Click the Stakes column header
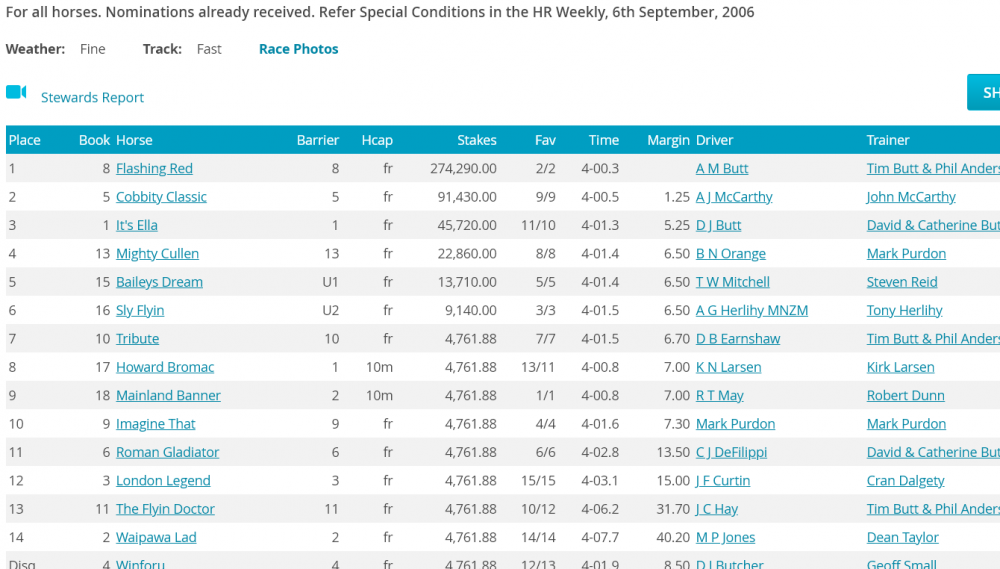Screen dimensions: 1000x569 coord(476,140)
